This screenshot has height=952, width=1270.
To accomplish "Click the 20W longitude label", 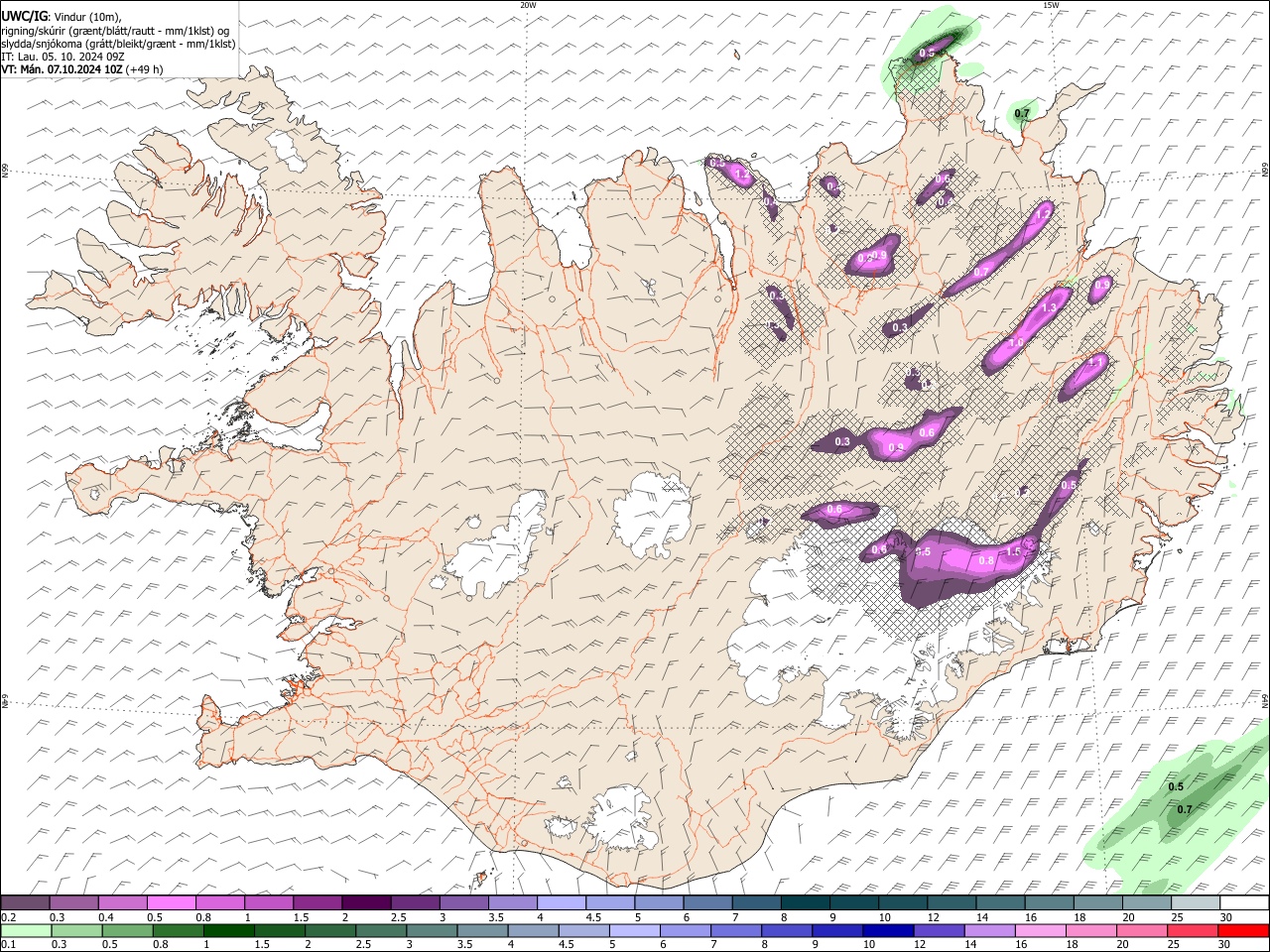I will click(x=528, y=5).
